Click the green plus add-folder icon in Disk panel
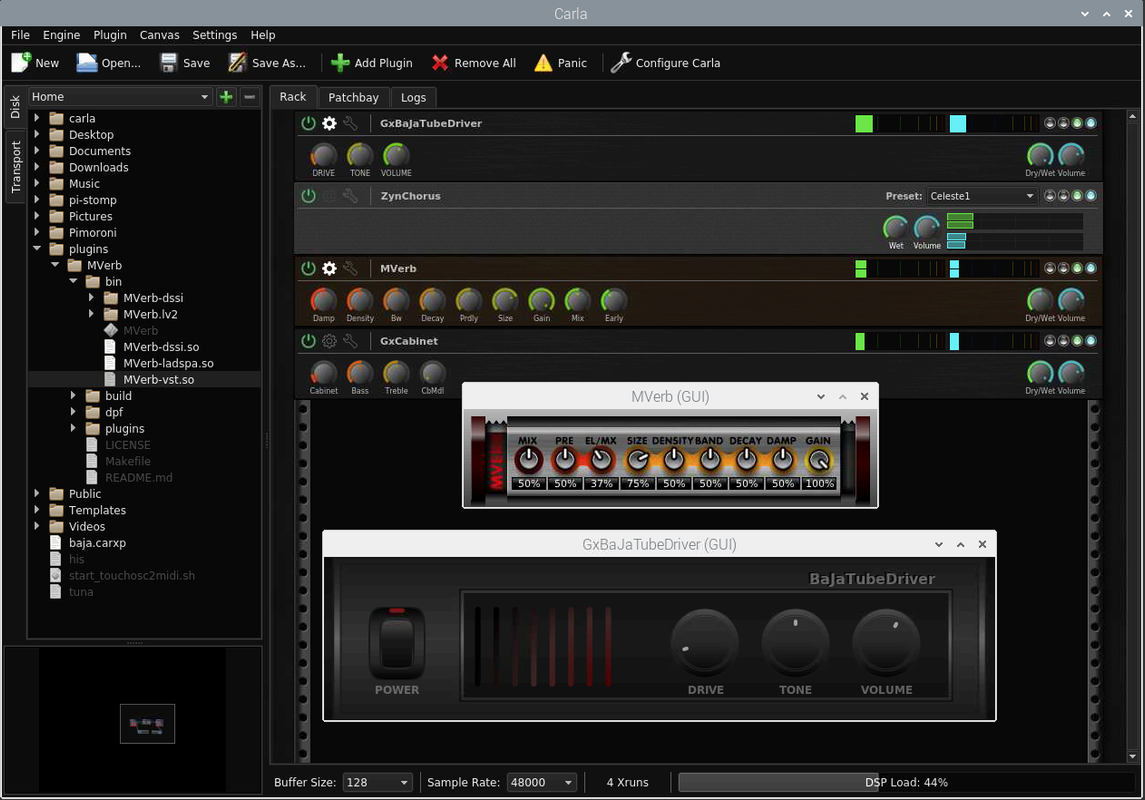 pyautogui.click(x=226, y=96)
